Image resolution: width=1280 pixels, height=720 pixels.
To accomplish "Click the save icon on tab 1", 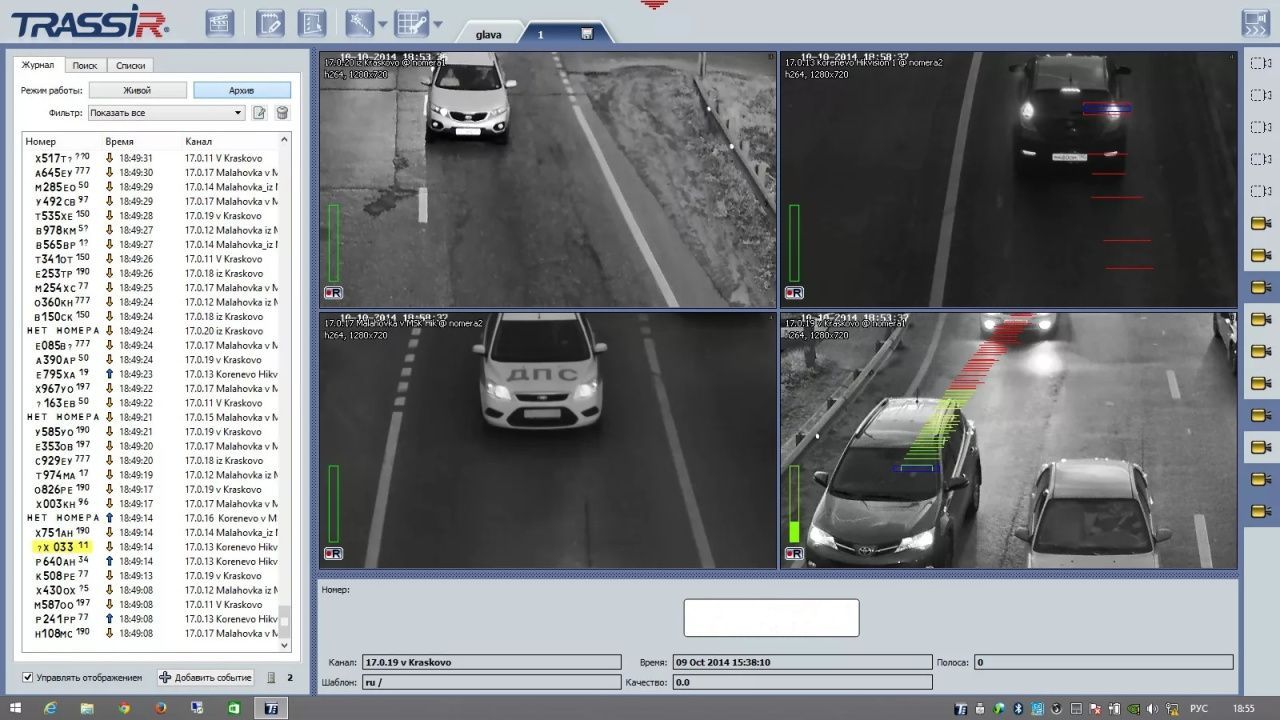I will click(x=587, y=34).
